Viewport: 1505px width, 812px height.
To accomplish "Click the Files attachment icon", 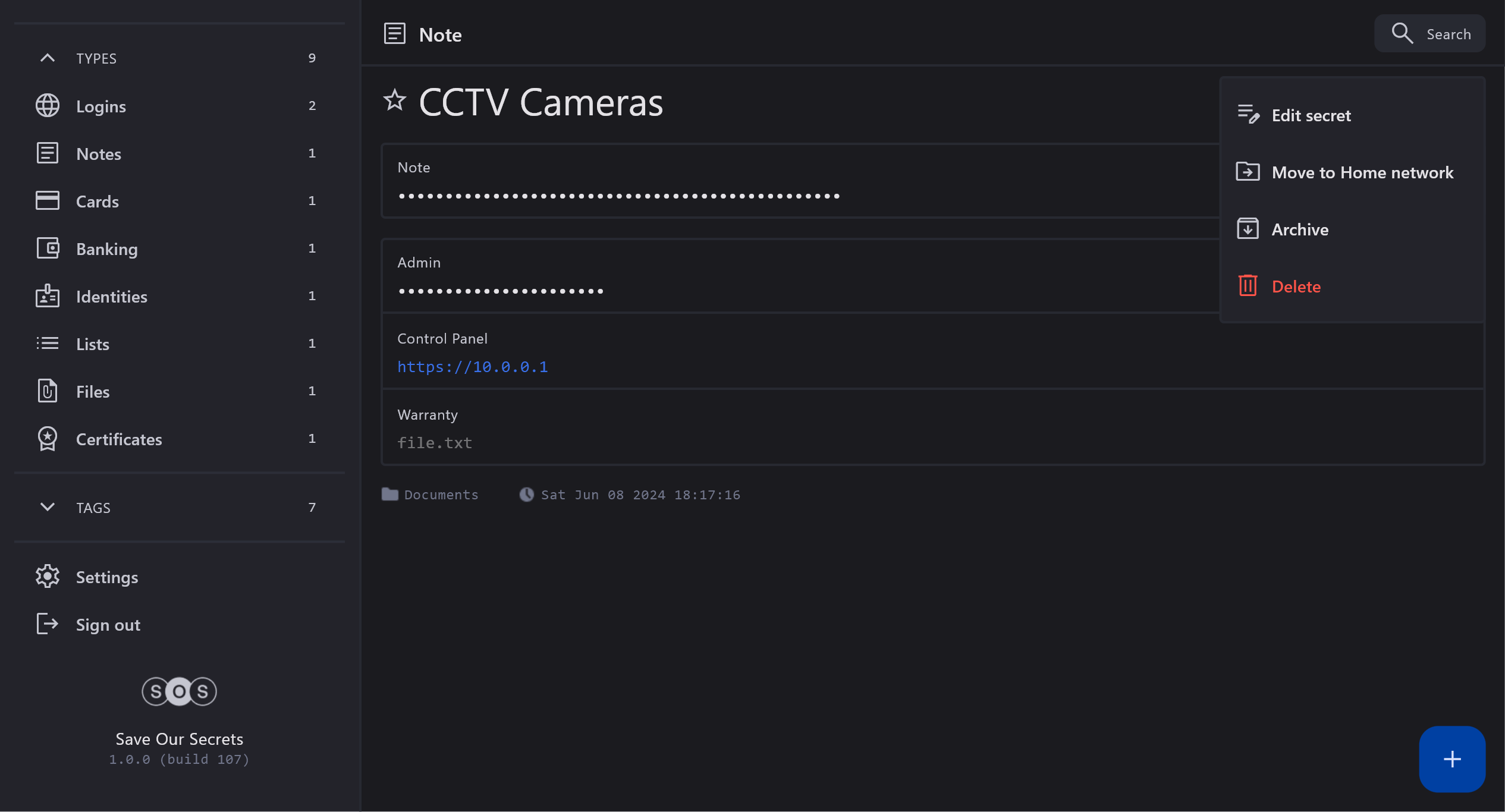I will click(48, 391).
